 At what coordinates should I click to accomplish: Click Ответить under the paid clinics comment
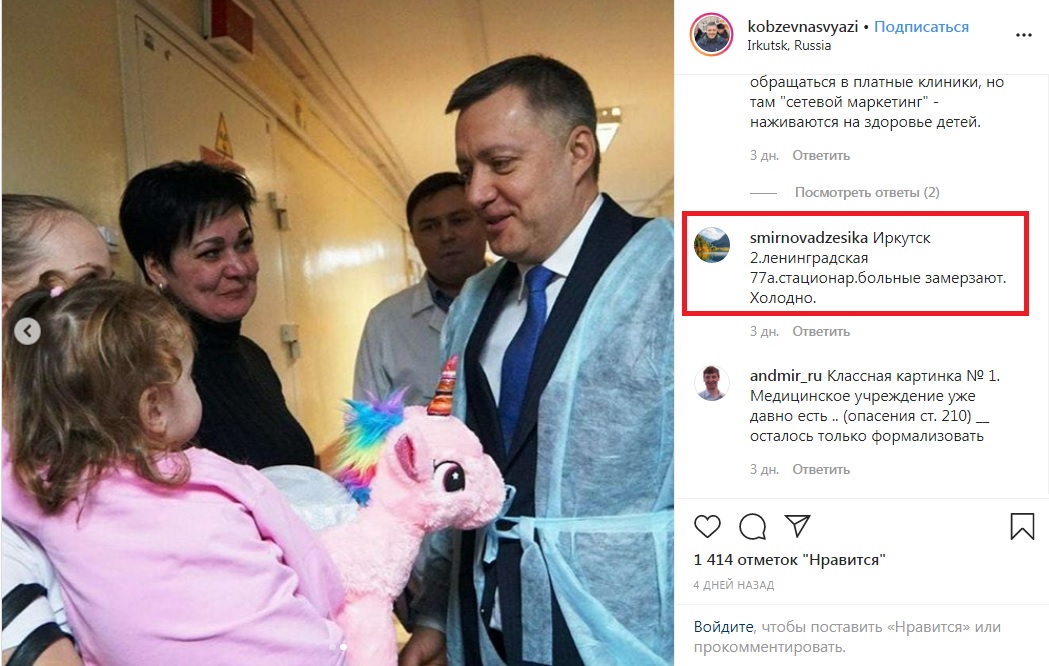(x=821, y=156)
